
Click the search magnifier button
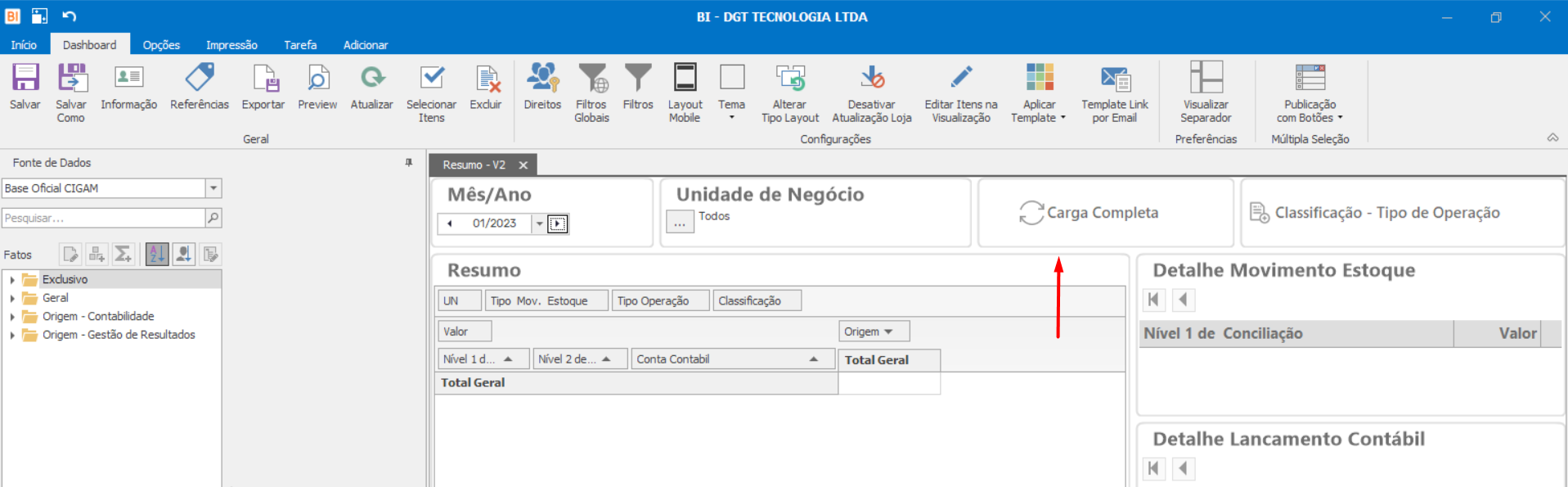[x=213, y=218]
